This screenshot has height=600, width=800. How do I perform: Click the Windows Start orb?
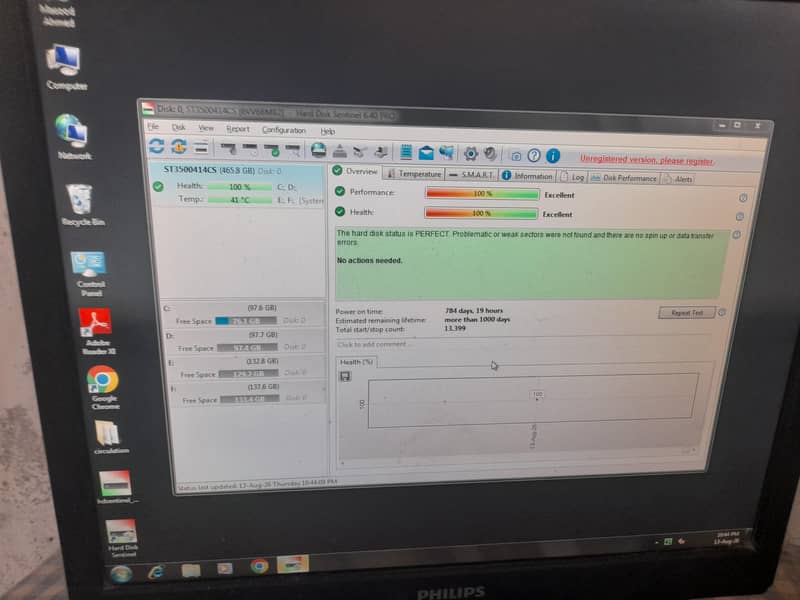[121, 574]
